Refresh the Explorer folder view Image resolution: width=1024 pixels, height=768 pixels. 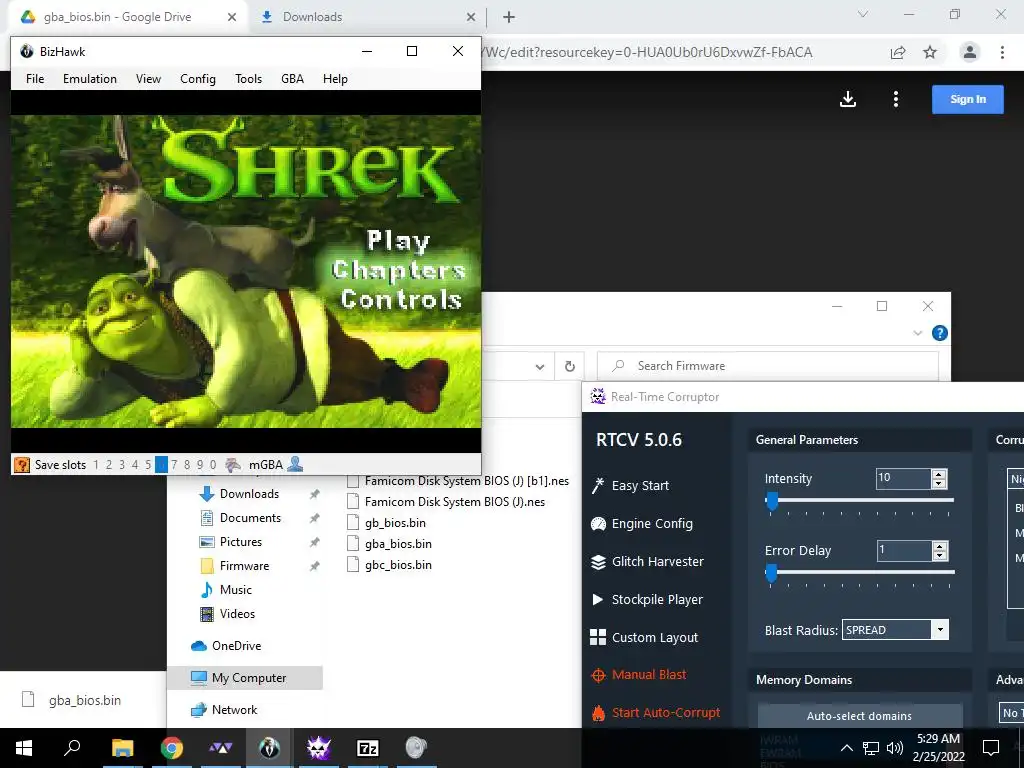(569, 366)
